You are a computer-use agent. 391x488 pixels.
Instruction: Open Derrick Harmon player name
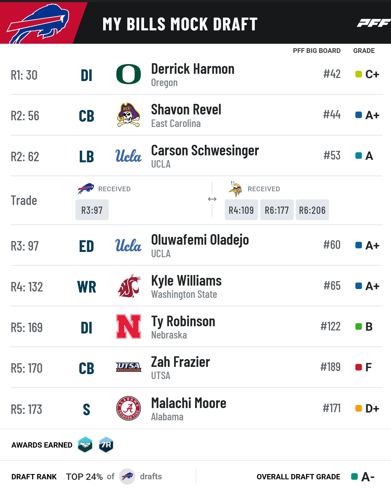click(193, 69)
